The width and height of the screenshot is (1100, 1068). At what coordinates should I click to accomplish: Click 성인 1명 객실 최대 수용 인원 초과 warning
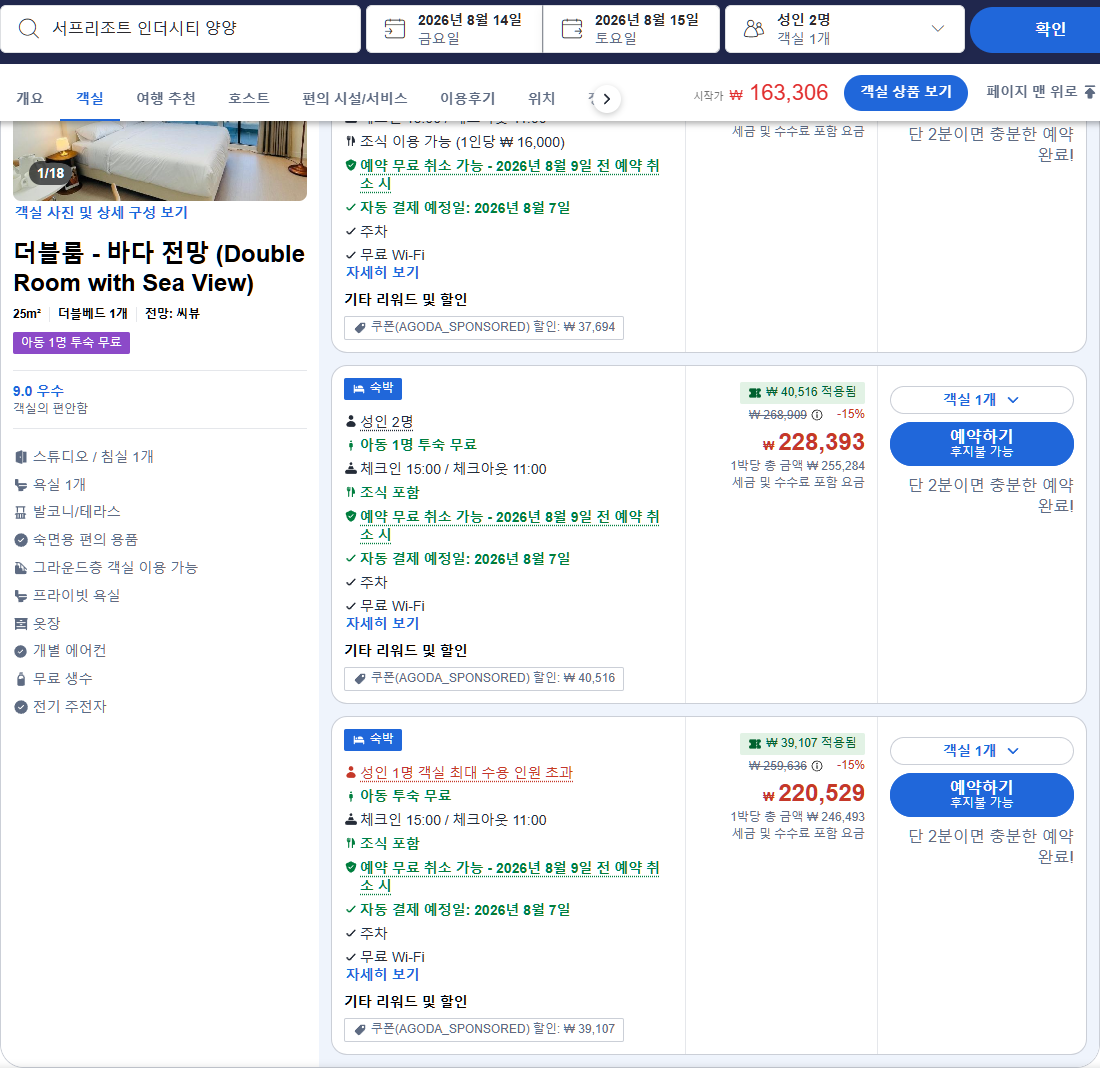467,773
